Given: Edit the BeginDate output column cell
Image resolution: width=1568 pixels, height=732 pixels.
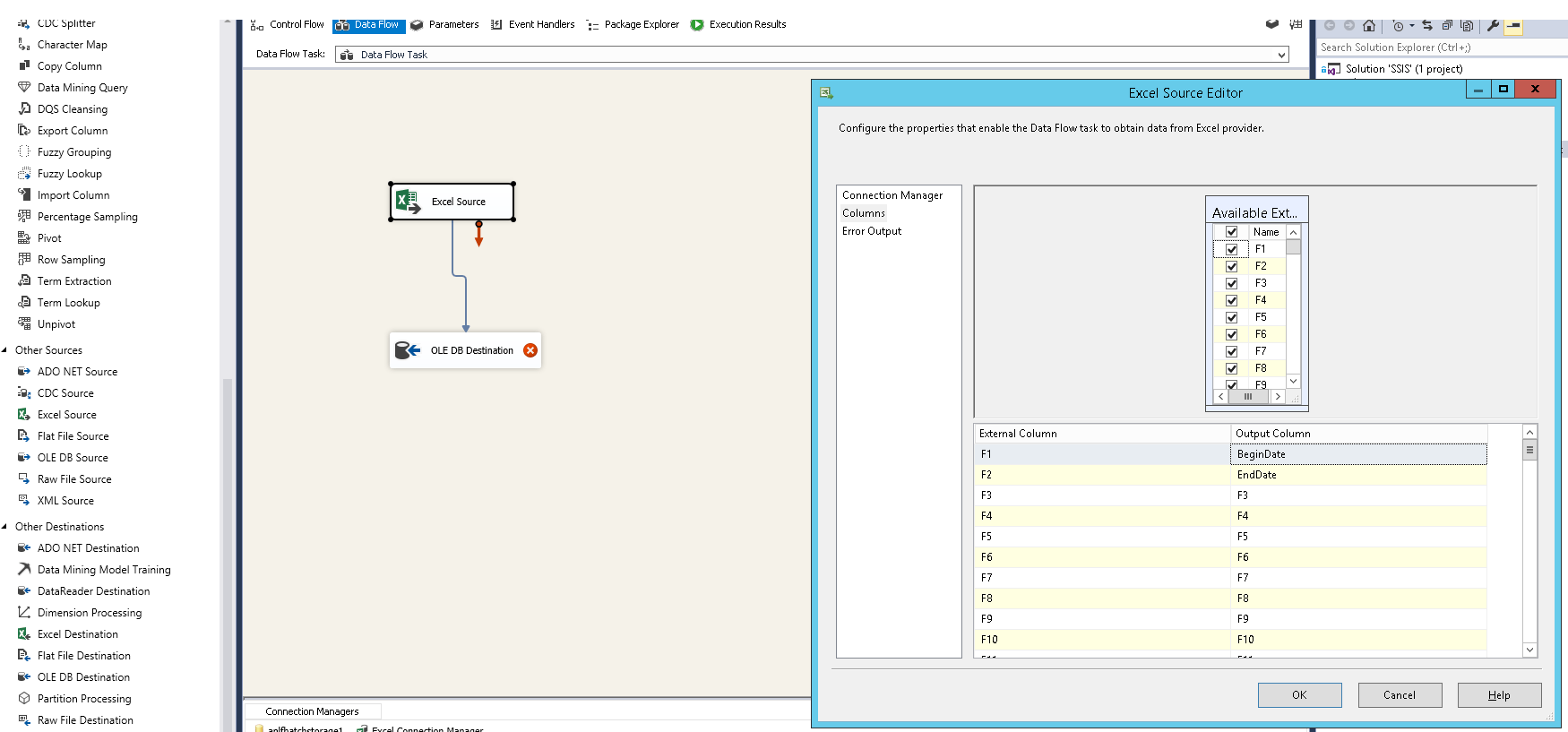Looking at the screenshot, I should pos(1358,454).
